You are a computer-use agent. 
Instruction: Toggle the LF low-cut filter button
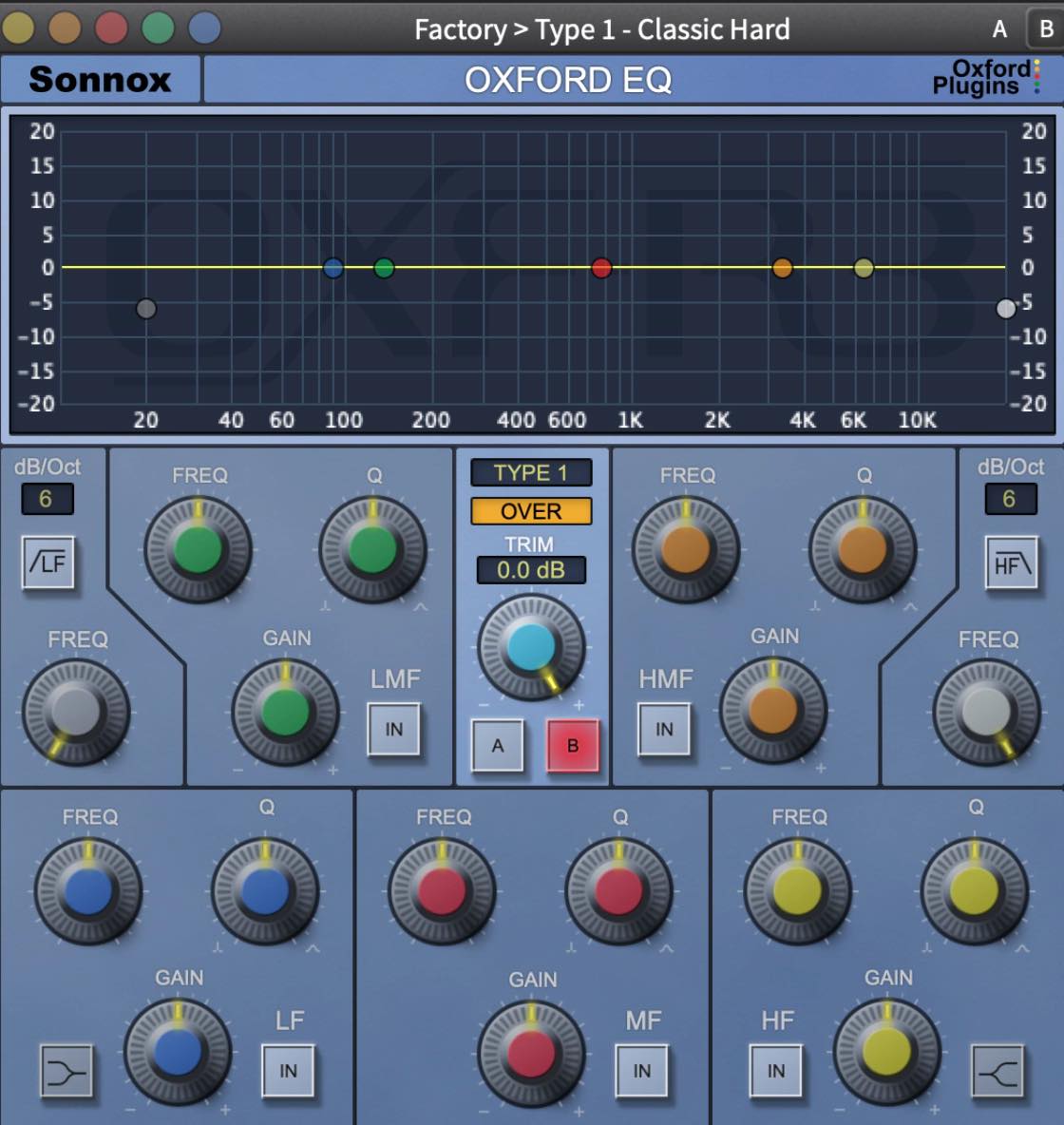[48, 562]
